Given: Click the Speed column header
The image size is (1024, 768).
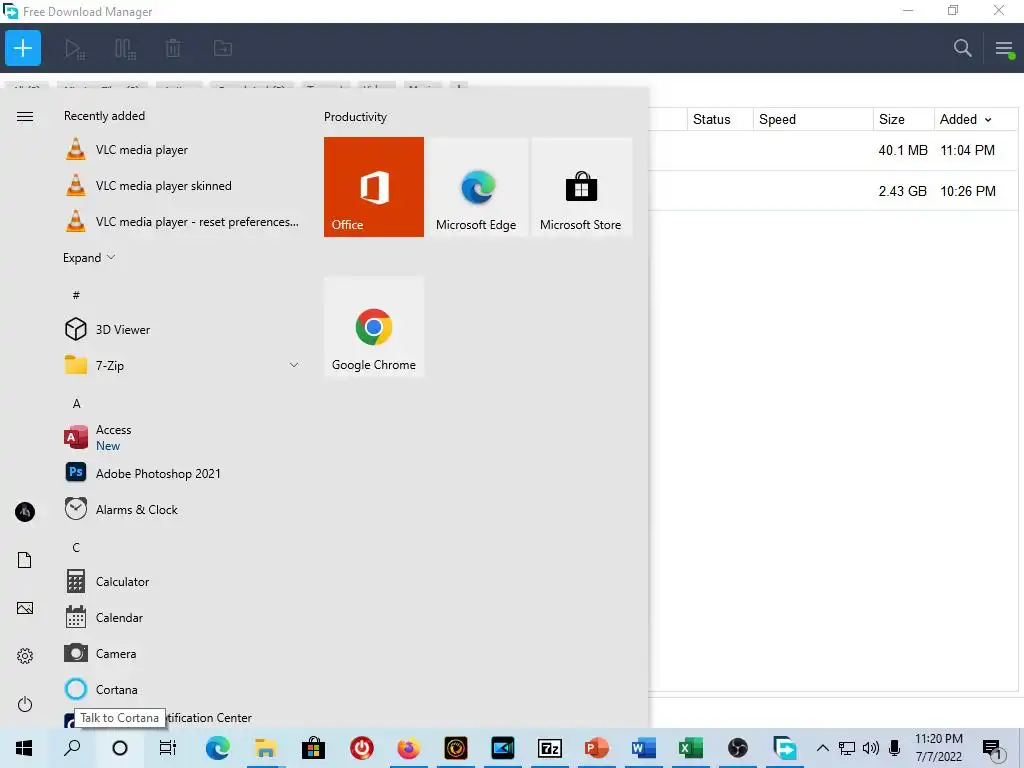Looking at the screenshot, I should click(x=813, y=120).
